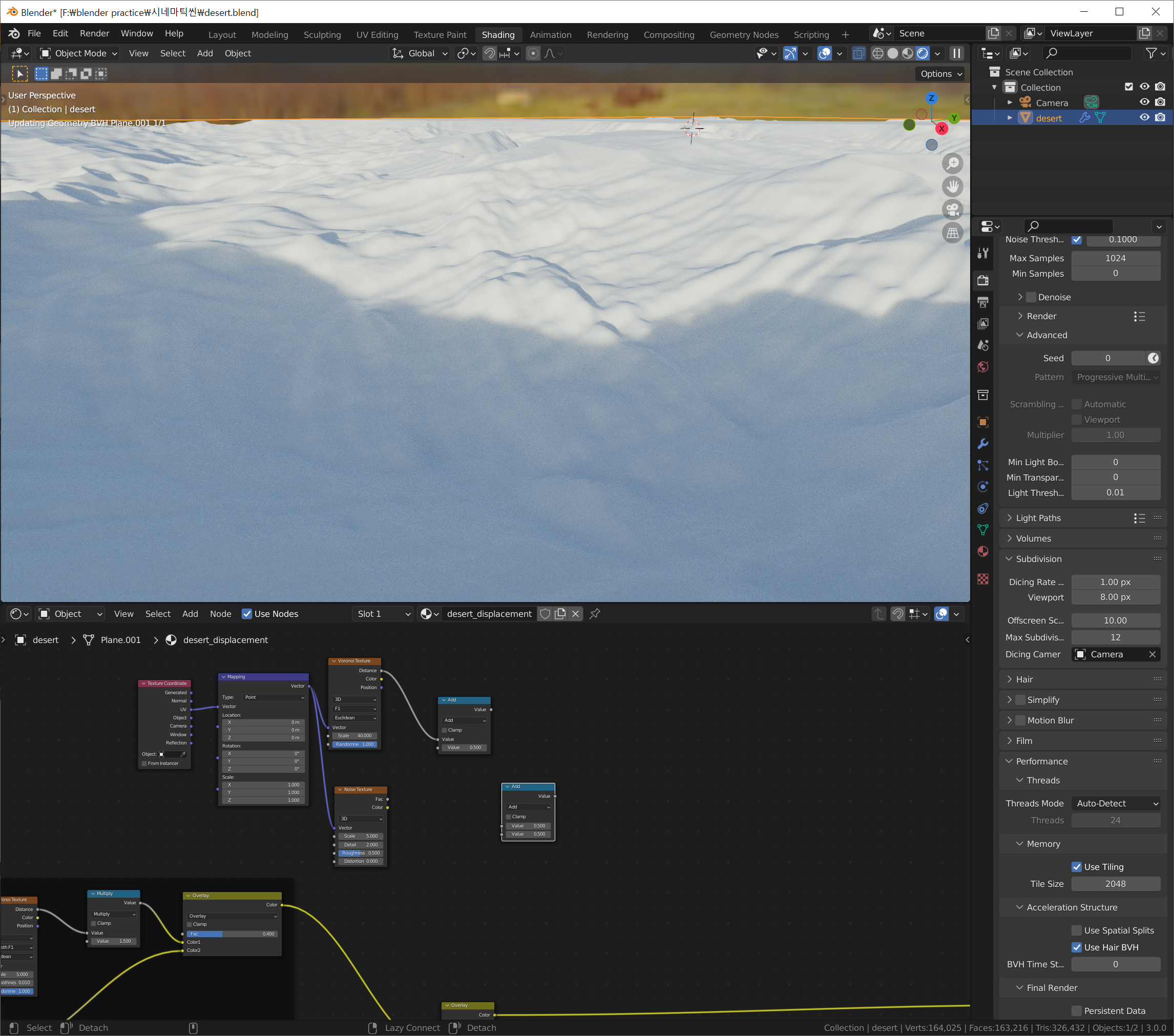Toggle camera view with camera icon

click(952, 210)
